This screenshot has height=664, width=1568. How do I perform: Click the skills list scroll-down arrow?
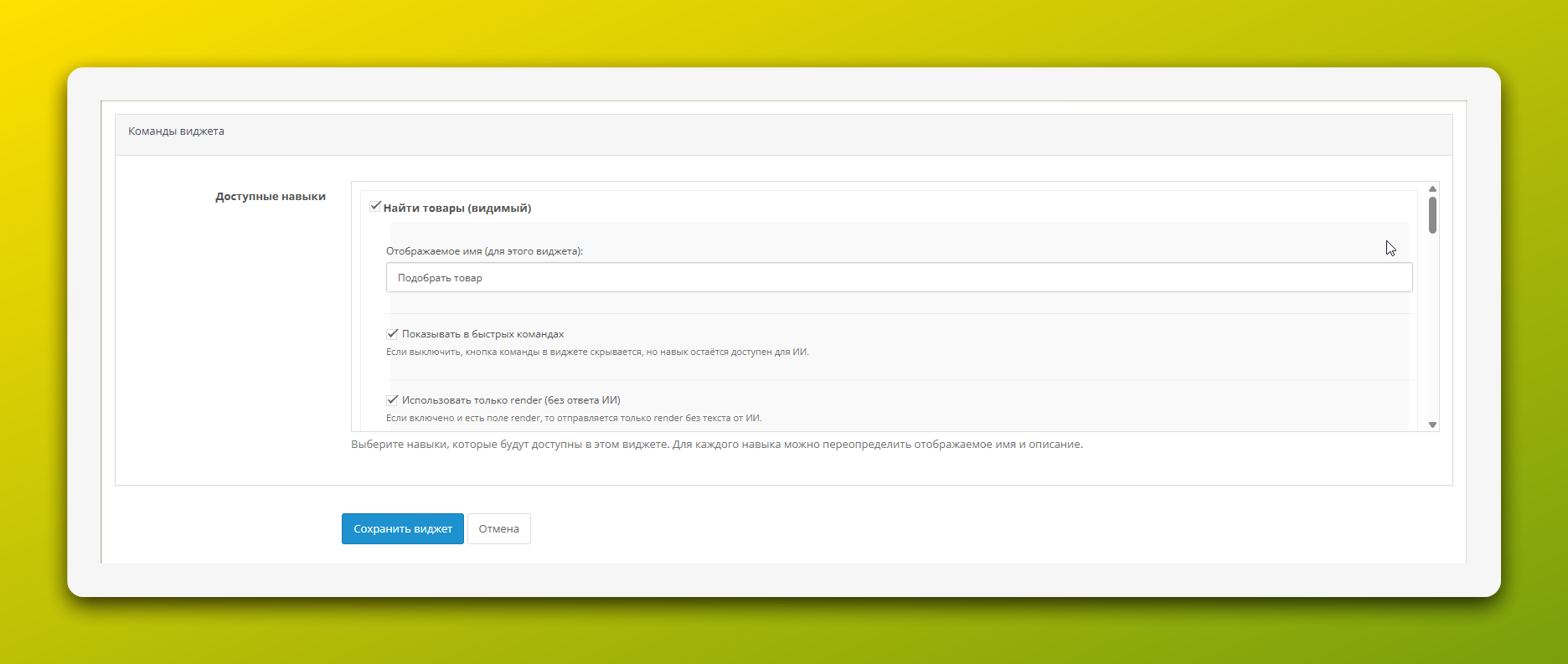[x=1432, y=425]
